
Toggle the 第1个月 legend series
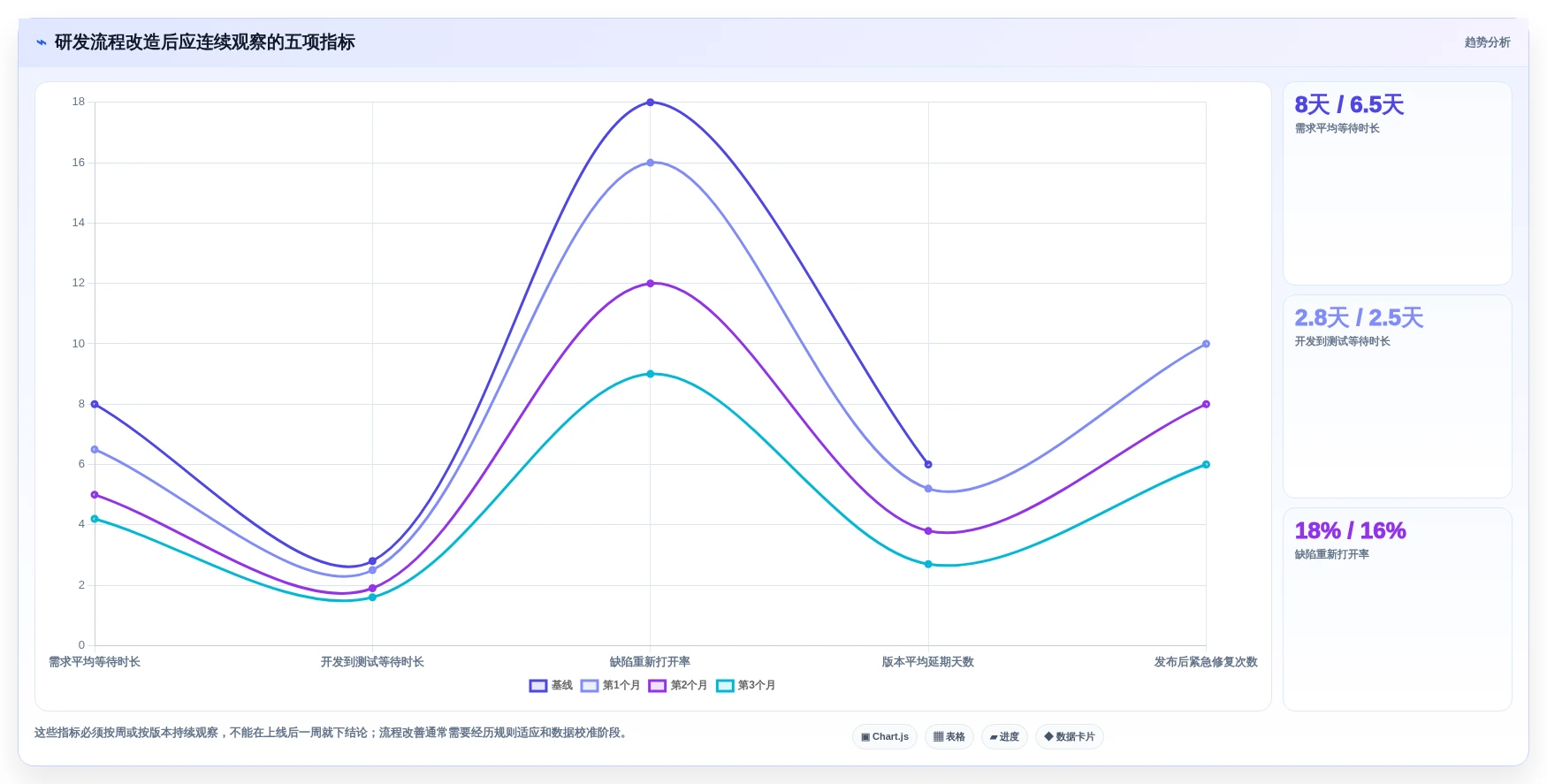coord(610,686)
